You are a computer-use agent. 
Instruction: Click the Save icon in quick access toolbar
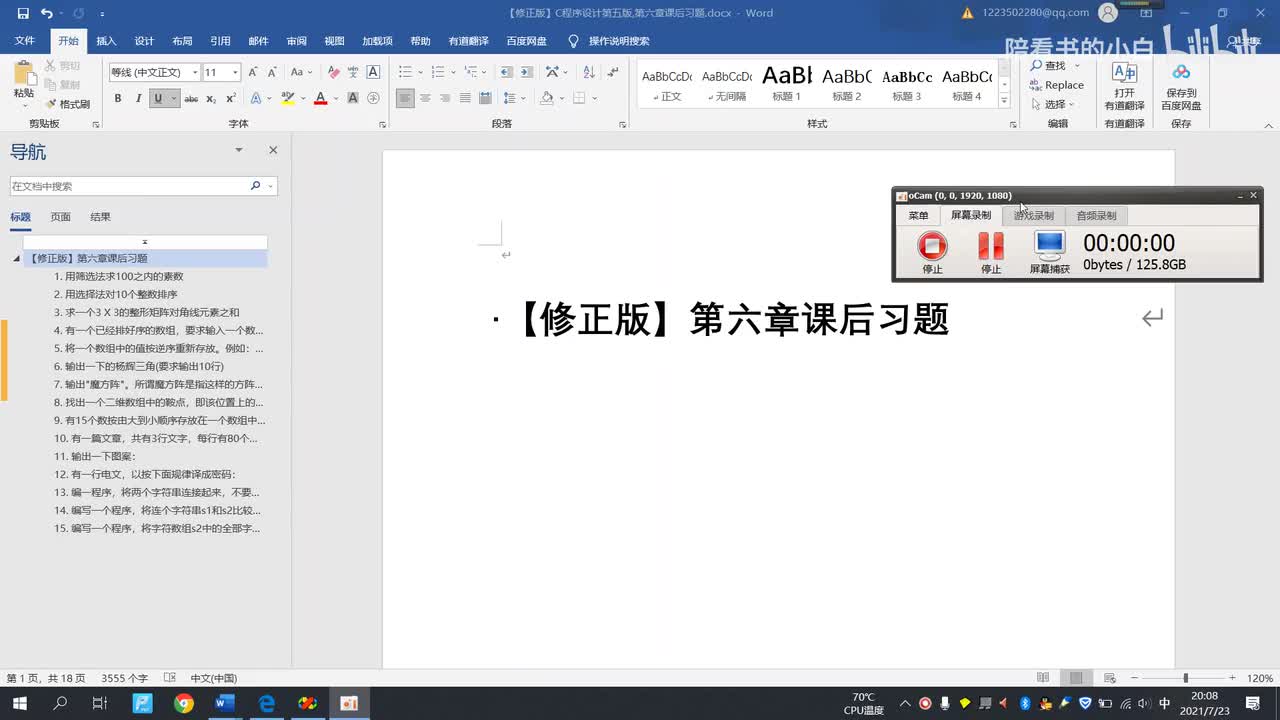coord(23,13)
